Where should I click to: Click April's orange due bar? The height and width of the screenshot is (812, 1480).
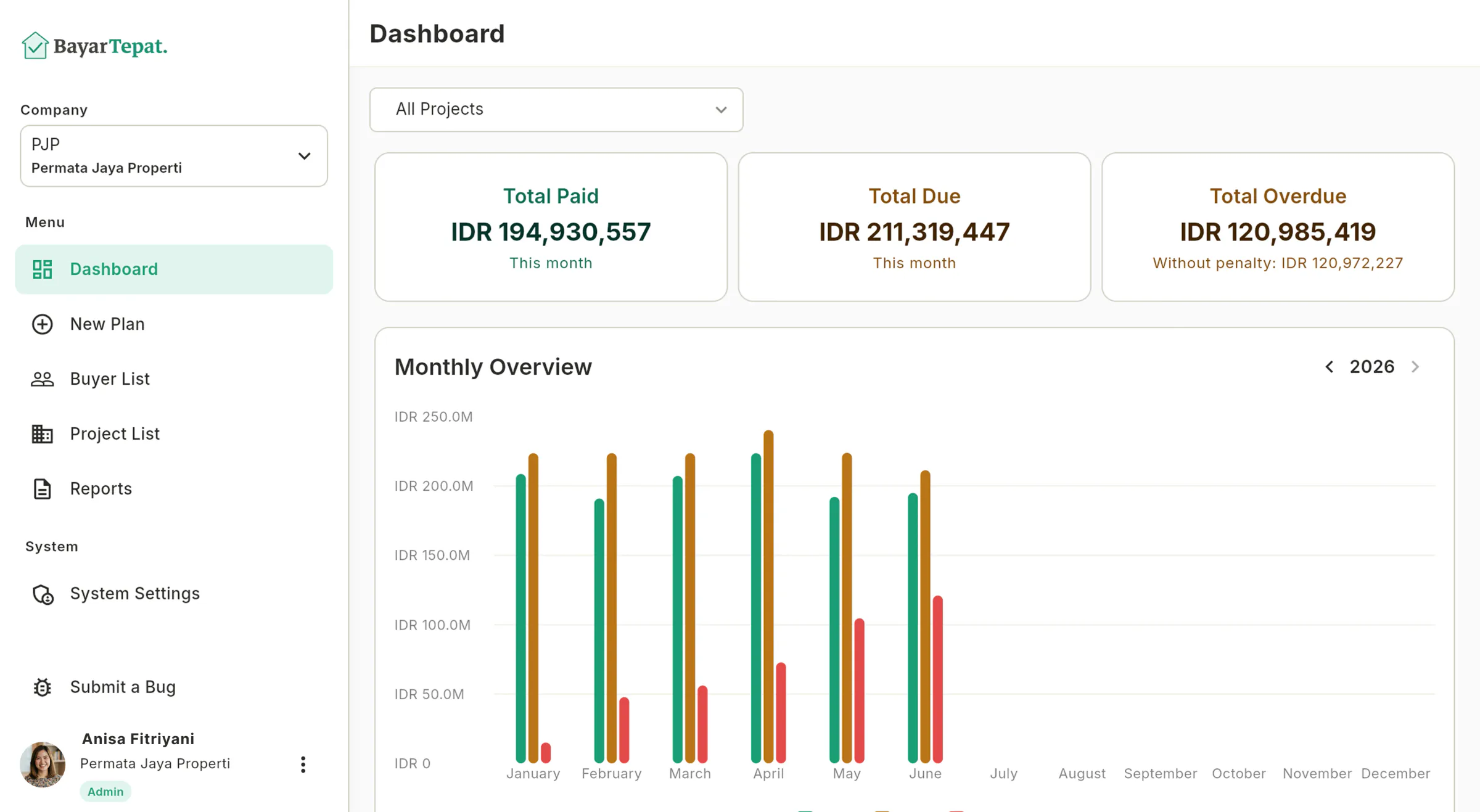pyautogui.click(x=768, y=596)
